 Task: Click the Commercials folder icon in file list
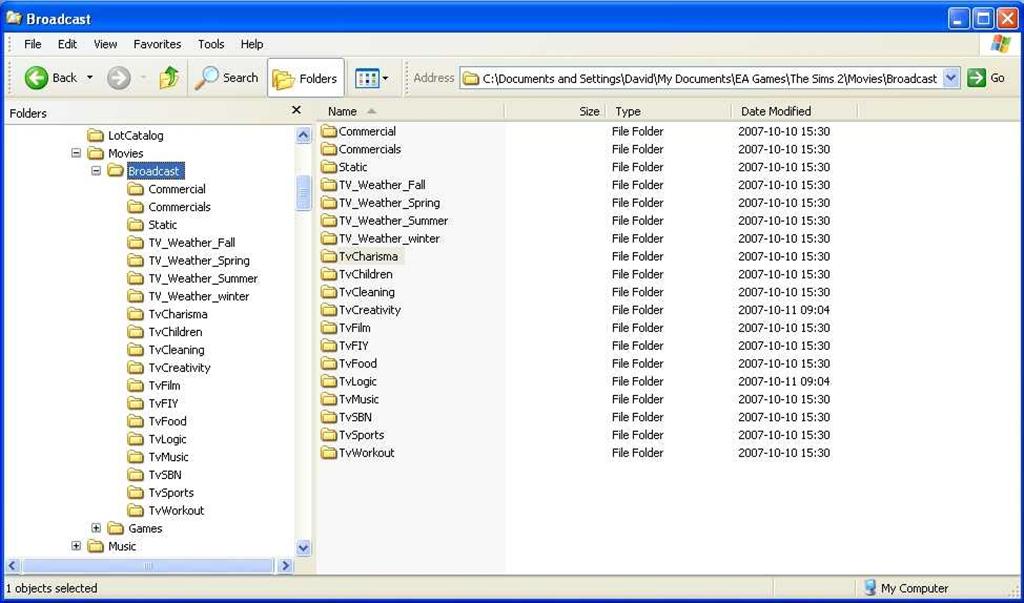(328, 149)
